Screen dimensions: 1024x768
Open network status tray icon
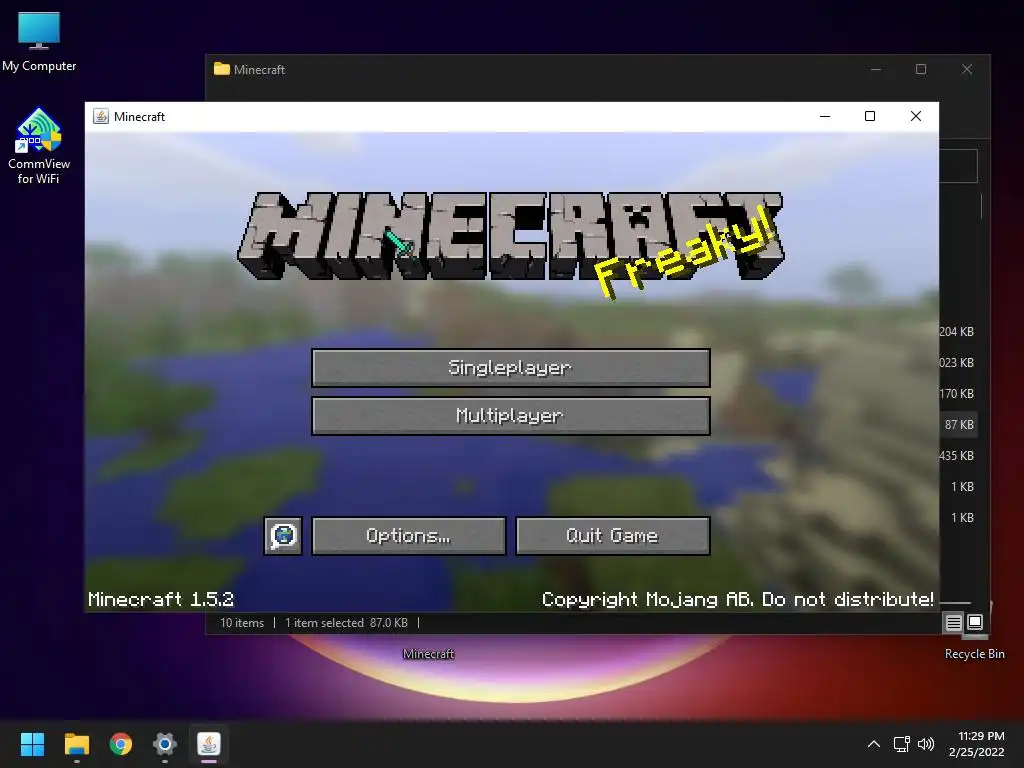[902, 744]
